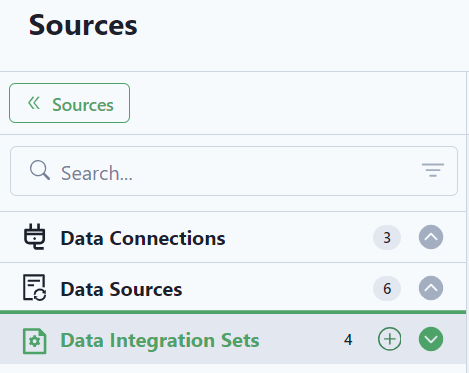Add a new Data Integration Set
This screenshot has width=469, height=373.
(389, 339)
